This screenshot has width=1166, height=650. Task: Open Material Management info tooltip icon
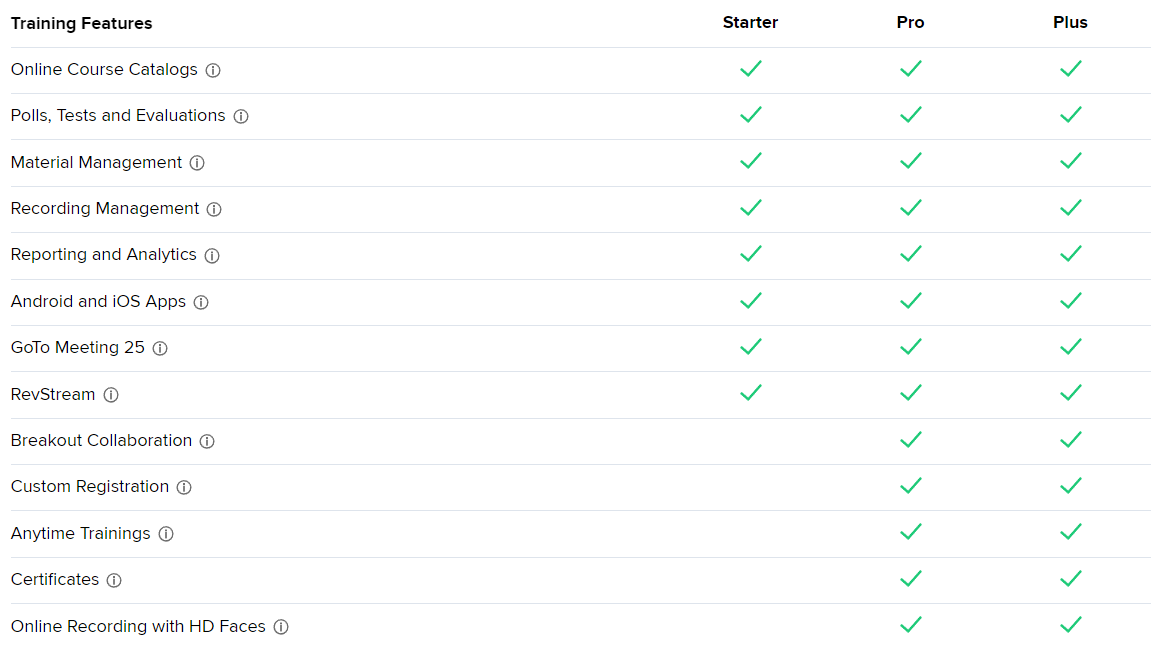[x=197, y=163]
